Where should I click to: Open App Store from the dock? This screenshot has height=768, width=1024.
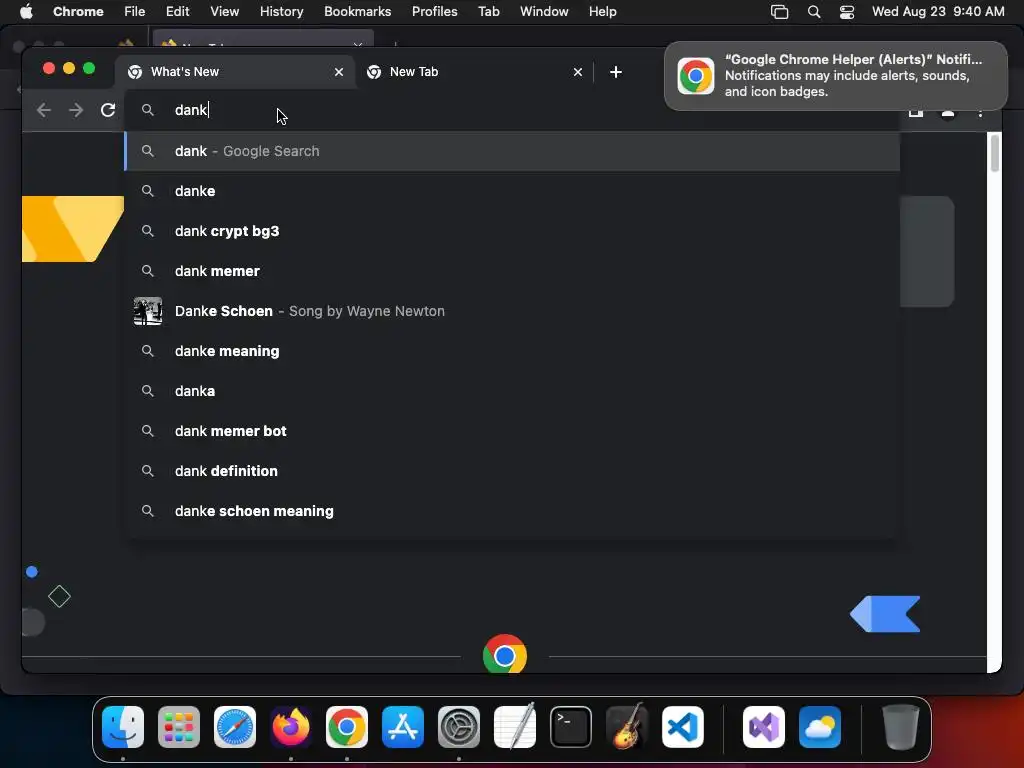pos(403,727)
